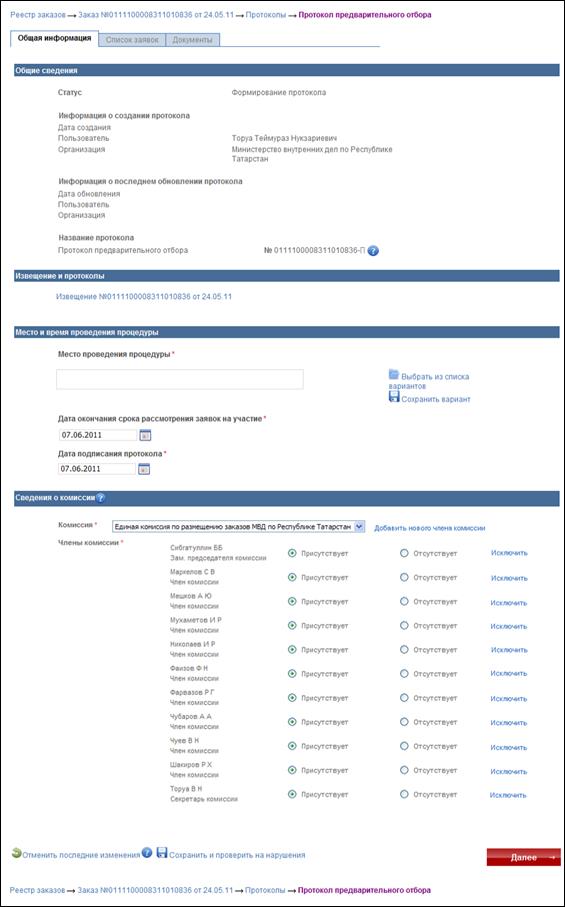Click Выбрать из списка вариантов link

tap(429, 381)
